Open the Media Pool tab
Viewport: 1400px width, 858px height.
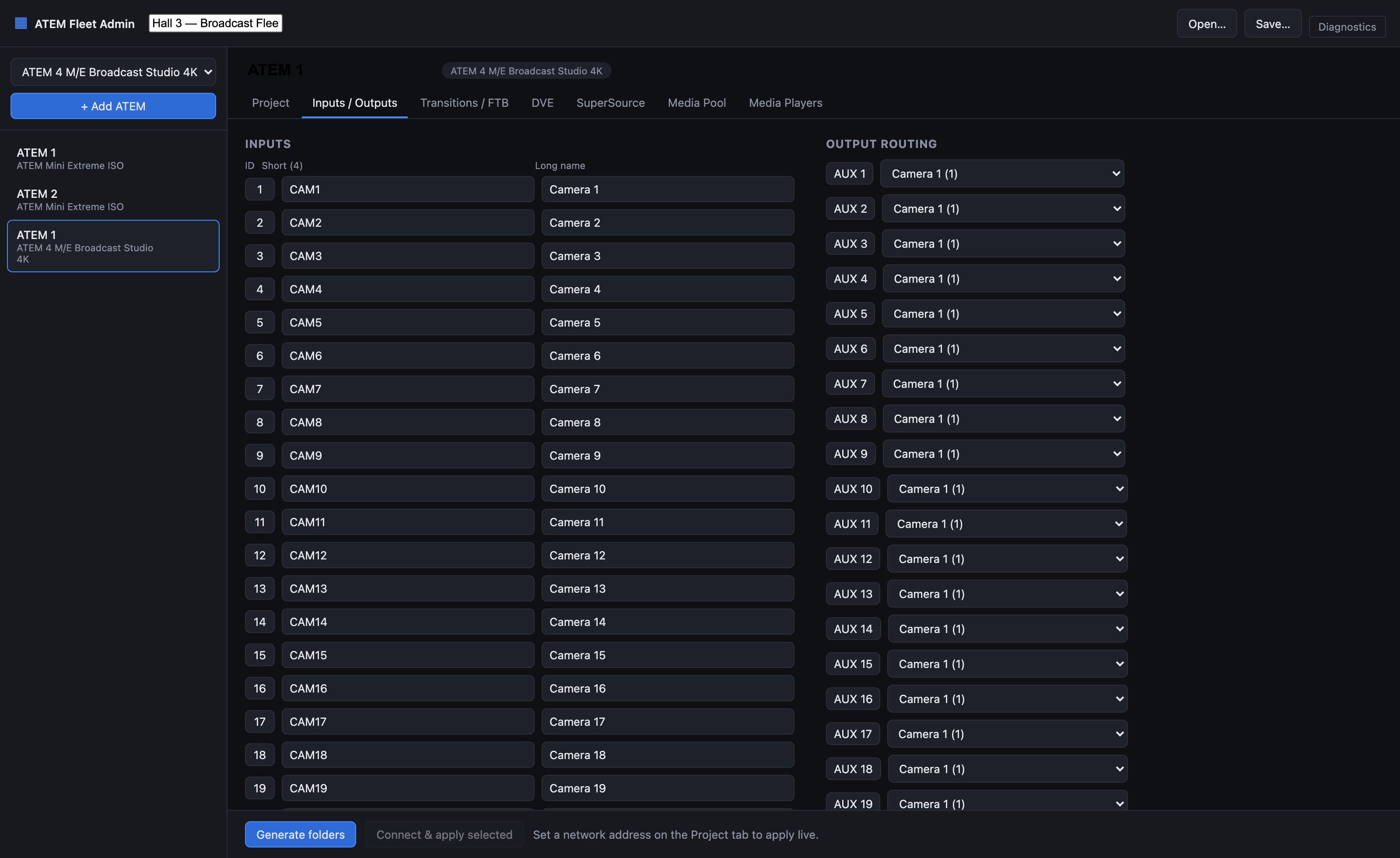tap(696, 103)
